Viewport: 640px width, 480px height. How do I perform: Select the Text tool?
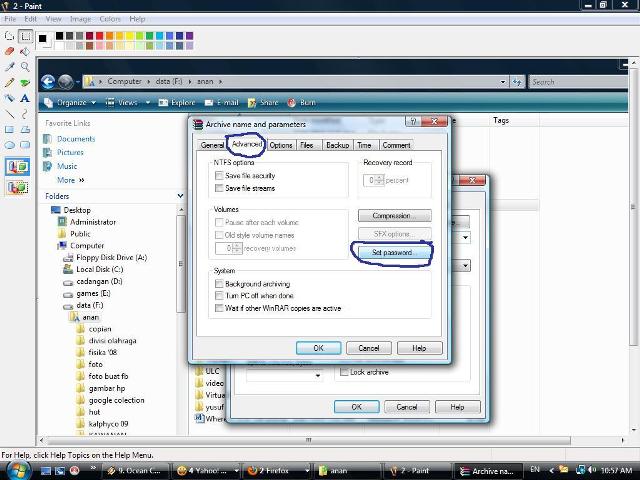pos(25,98)
